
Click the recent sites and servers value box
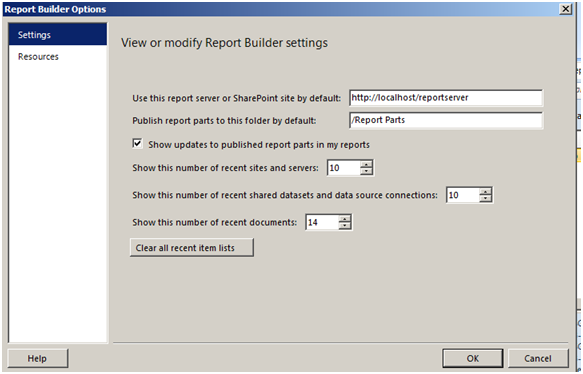click(x=344, y=168)
